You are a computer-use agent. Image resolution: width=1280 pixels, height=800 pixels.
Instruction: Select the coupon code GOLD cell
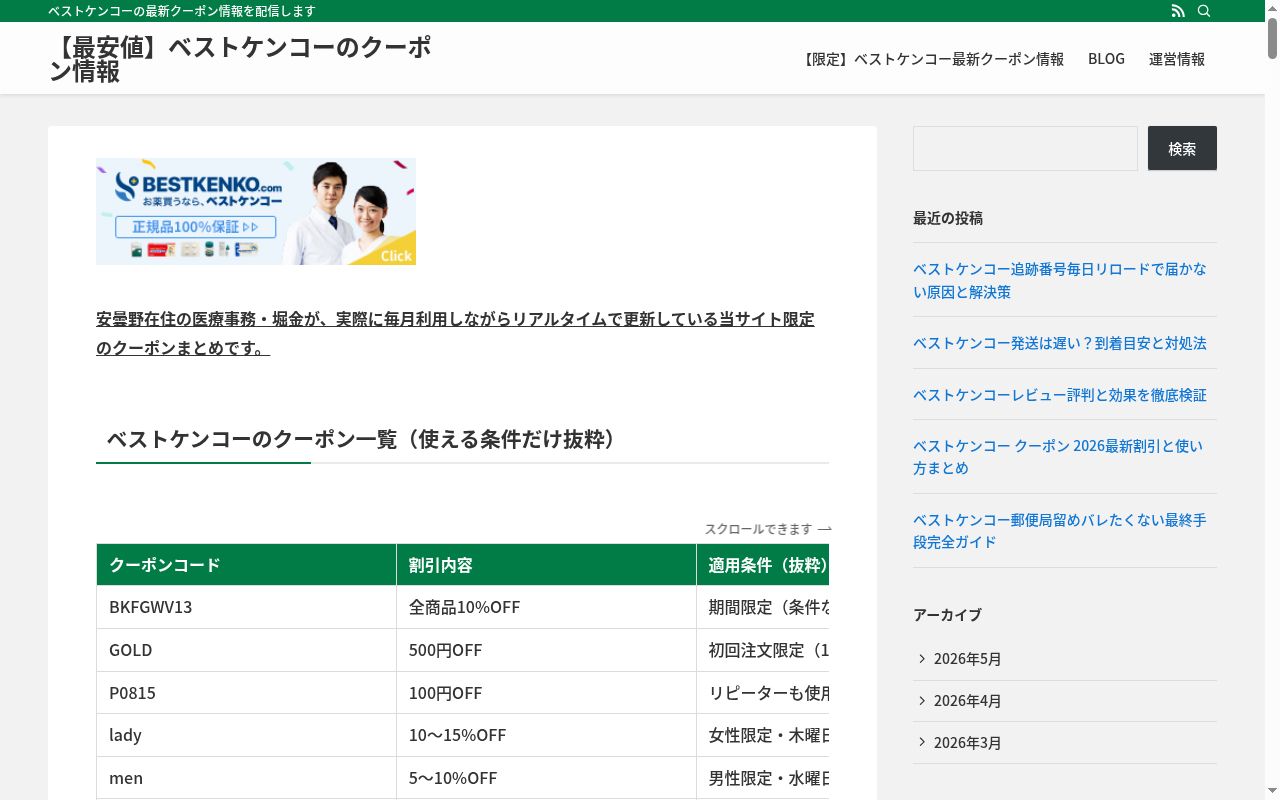click(246, 650)
